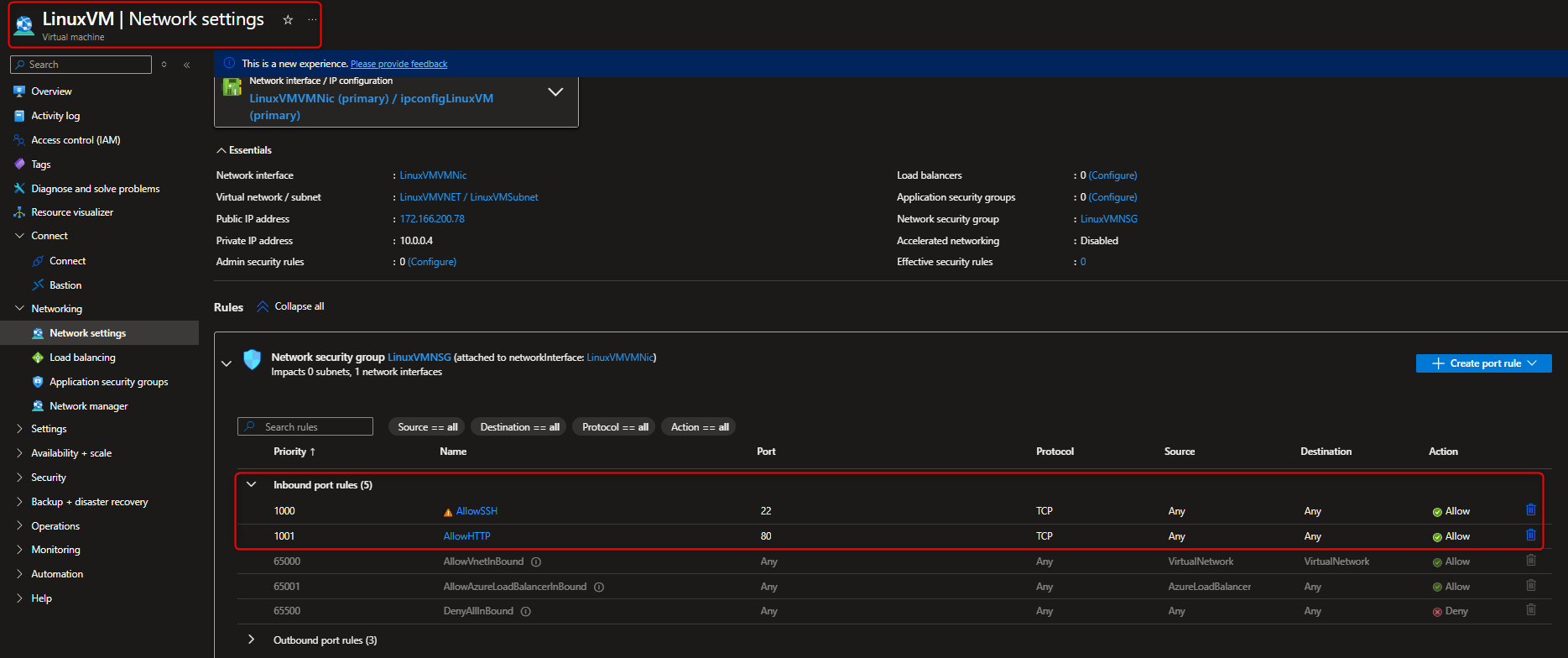
Task: Open the Help menu item
Action: coord(41,598)
